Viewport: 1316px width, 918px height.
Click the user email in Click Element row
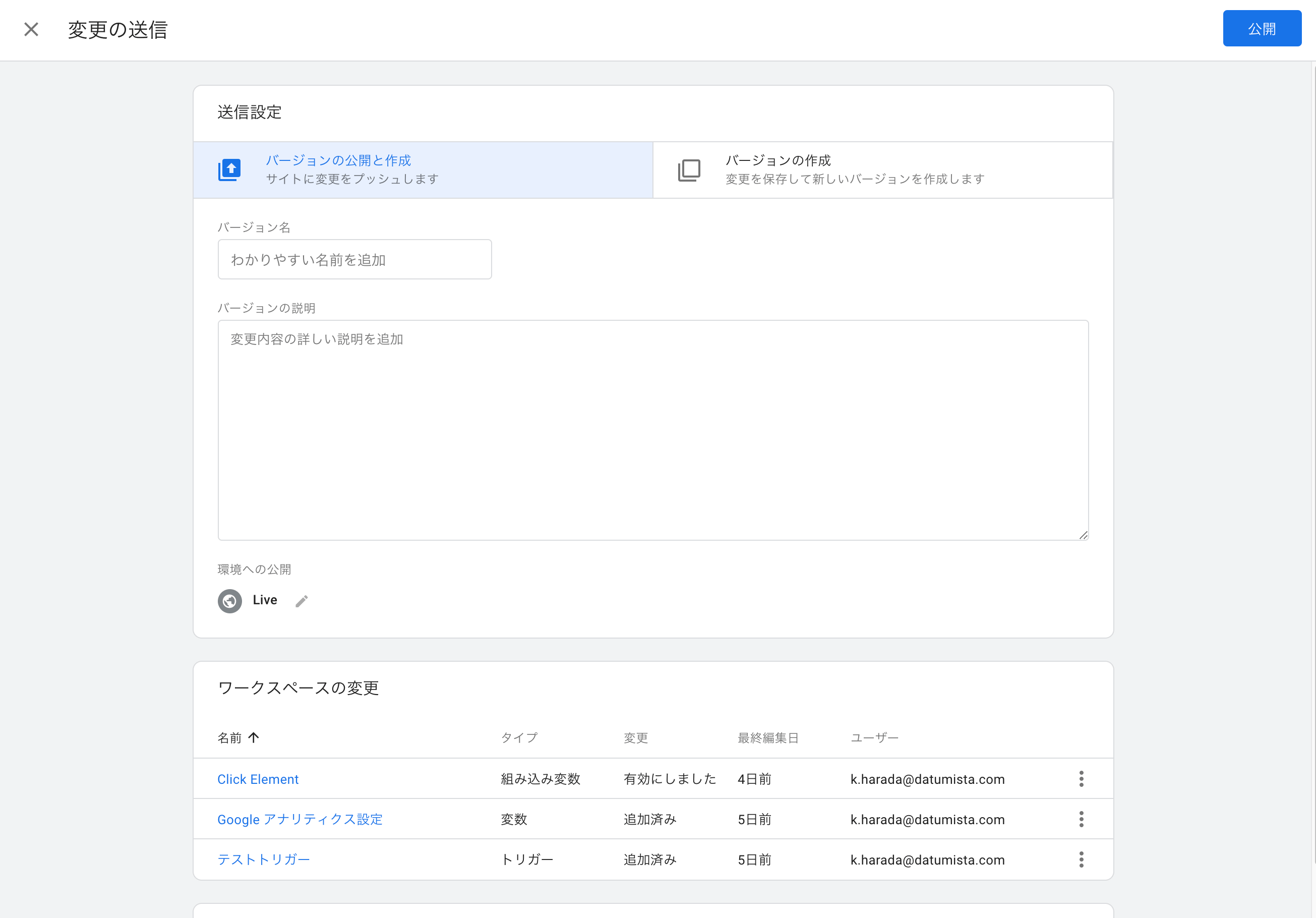pos(927,779)
